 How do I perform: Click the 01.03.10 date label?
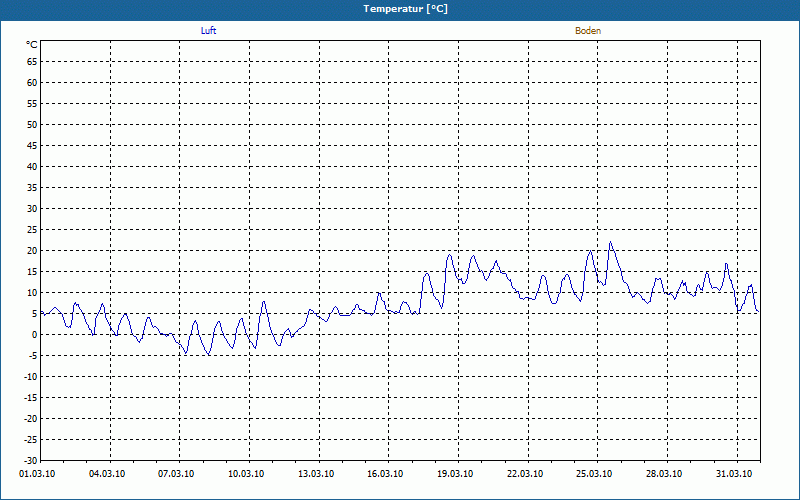pos(37,474)
